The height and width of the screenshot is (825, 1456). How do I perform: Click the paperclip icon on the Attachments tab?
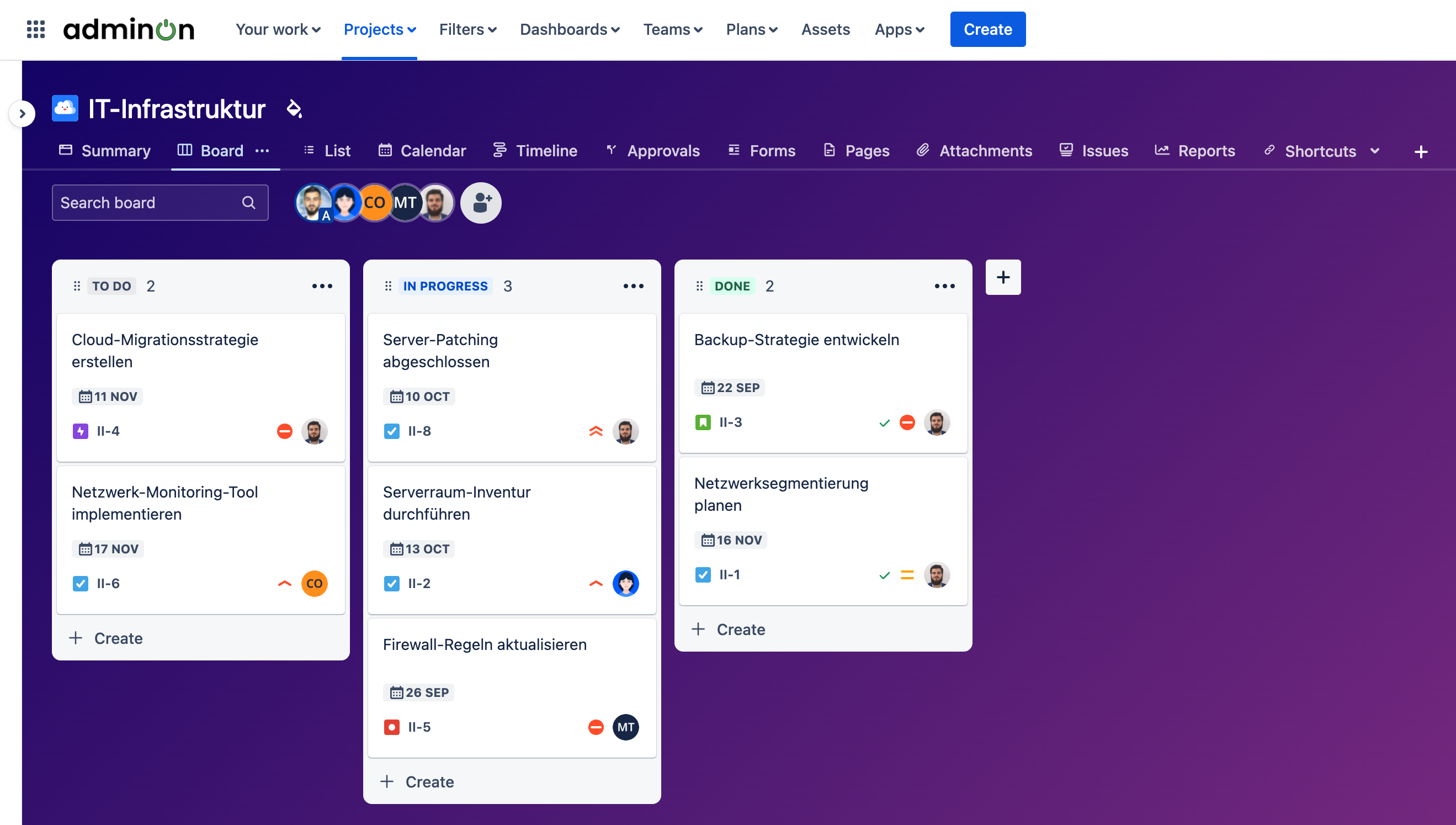point(924,150)
